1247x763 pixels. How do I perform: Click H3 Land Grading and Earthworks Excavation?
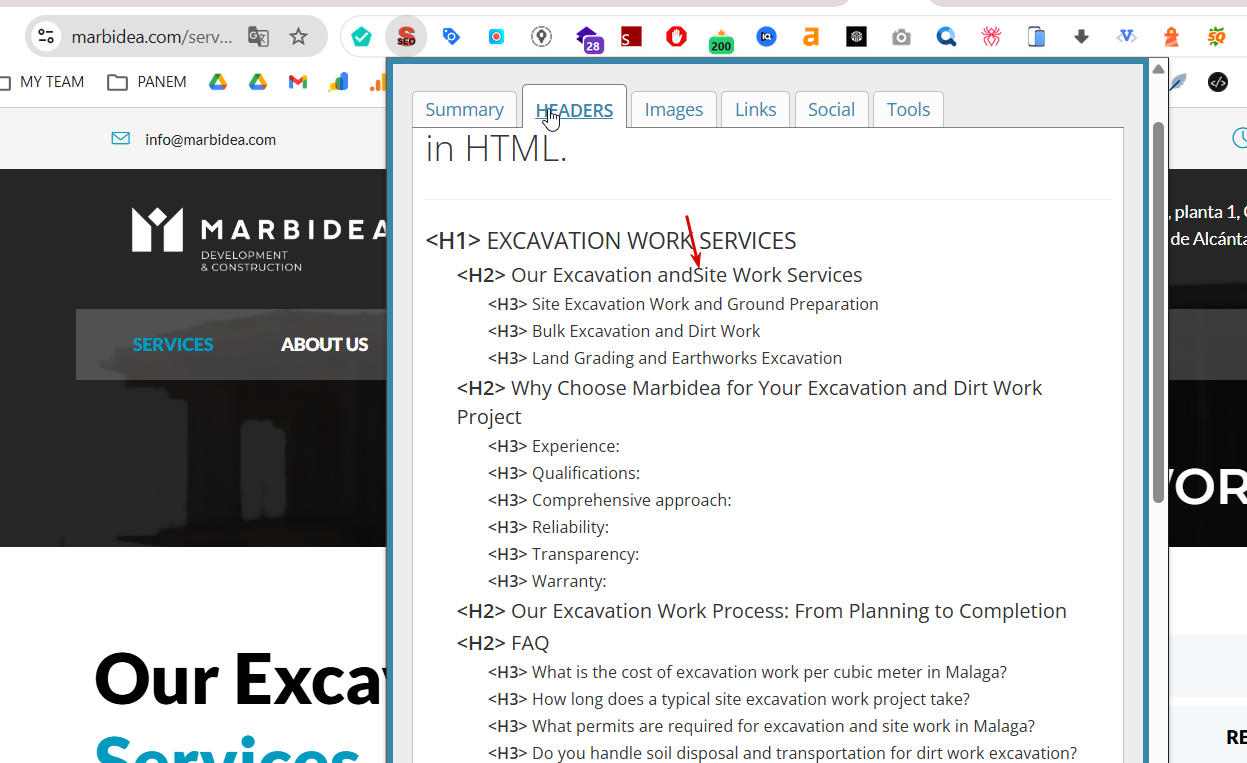(665, 358)
